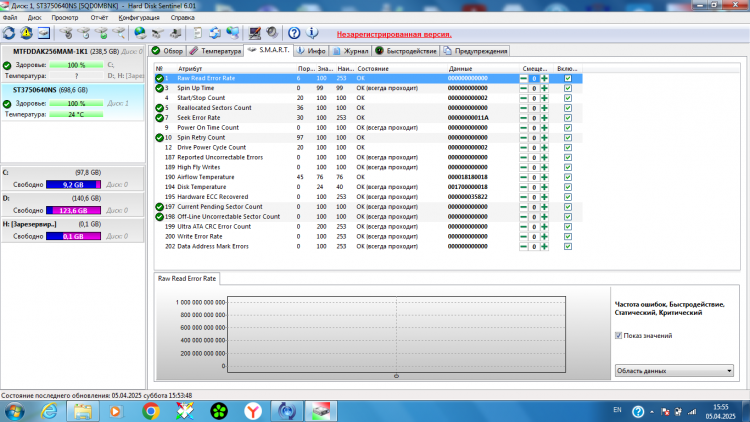The image size is (750, 422).
Task: Open the 'Конфигурация' menu
Action: [x=139, y=18]
